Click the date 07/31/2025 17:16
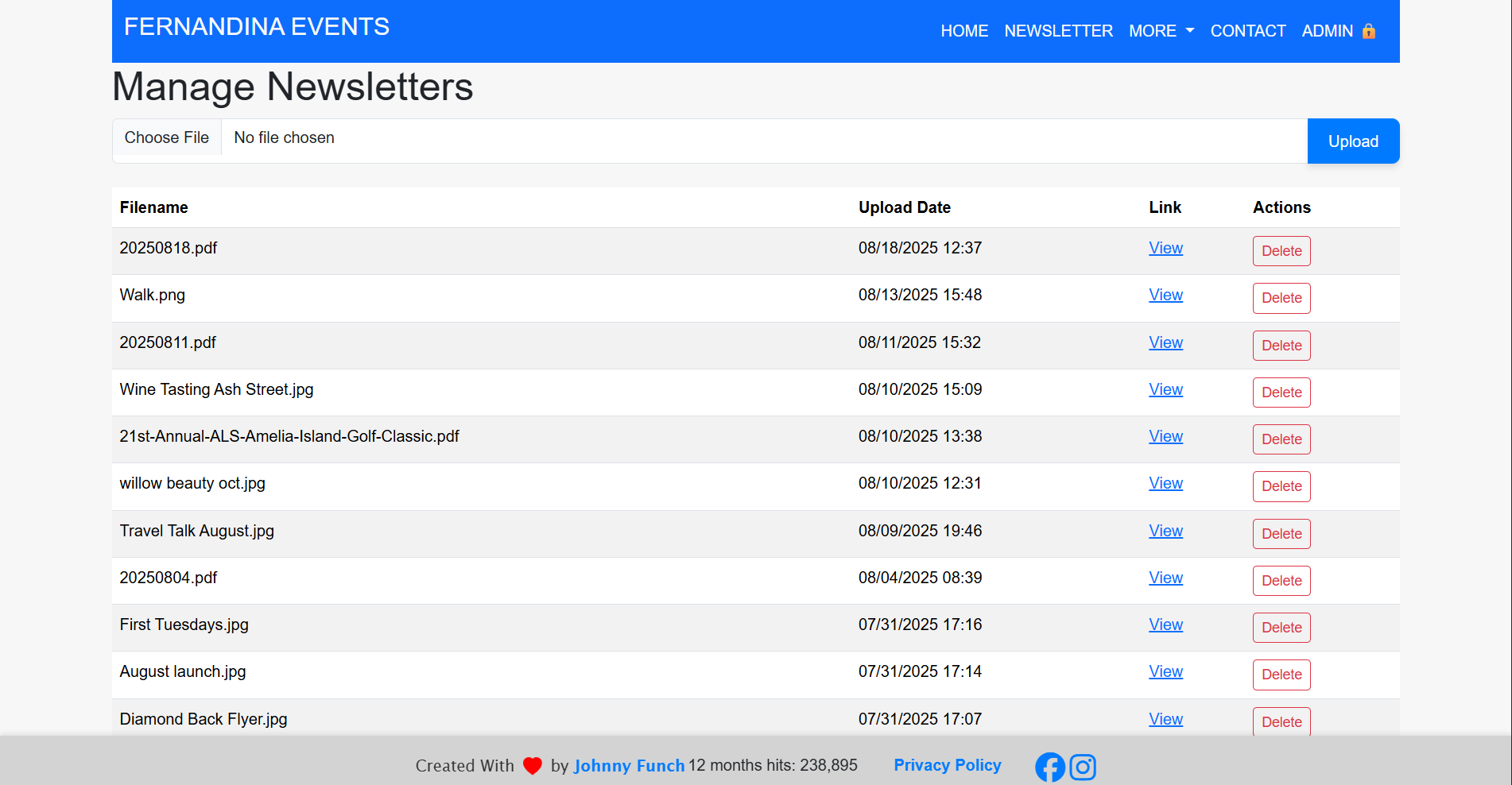 pos(920,625)
